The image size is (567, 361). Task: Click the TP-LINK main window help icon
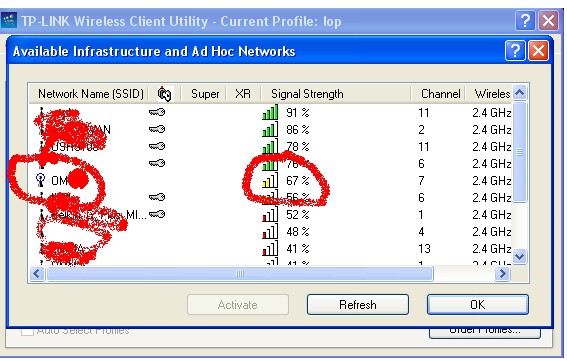click(525, 21)
